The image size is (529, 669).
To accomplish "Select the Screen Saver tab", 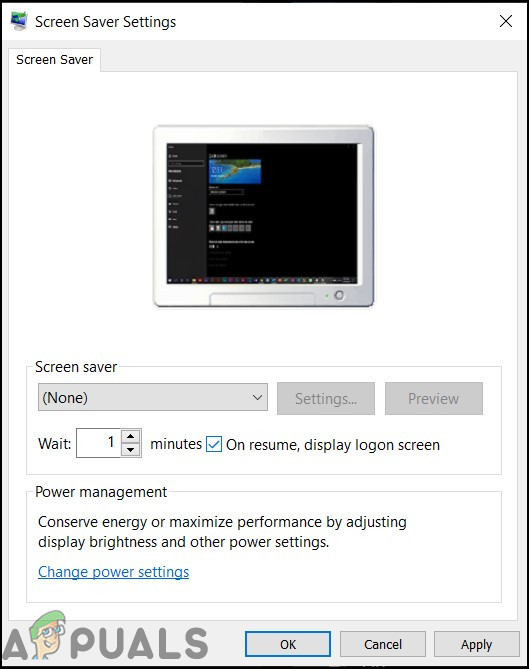I will point(55,60).
